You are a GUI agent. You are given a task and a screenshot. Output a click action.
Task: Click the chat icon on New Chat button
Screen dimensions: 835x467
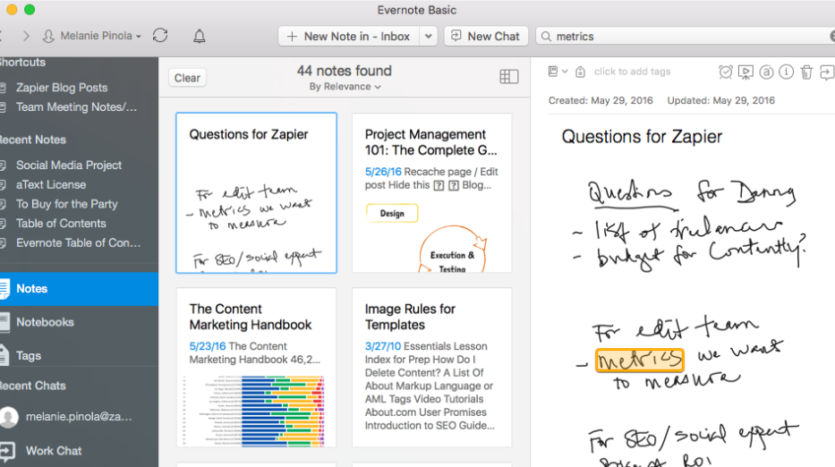(x=456, y=36)
